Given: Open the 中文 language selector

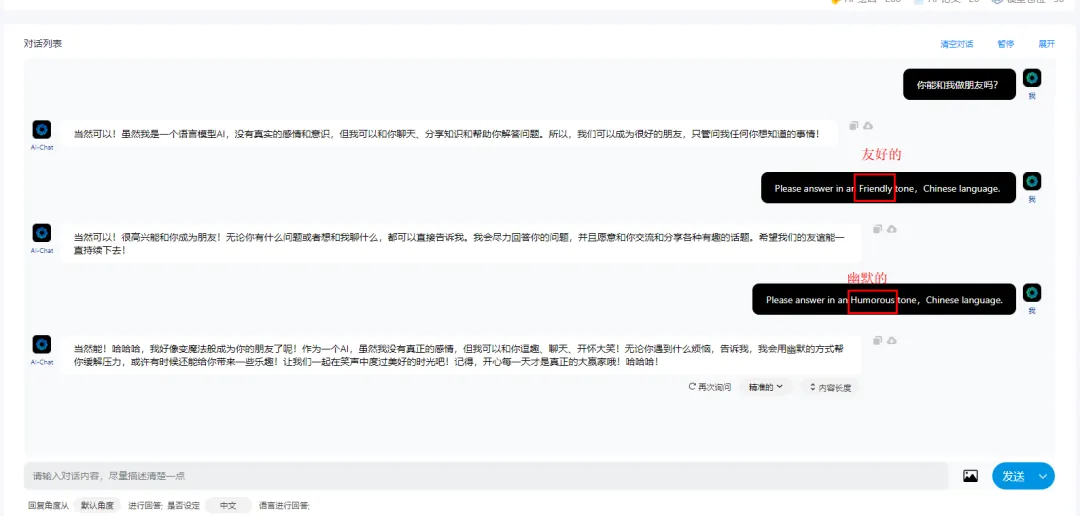Looking at the screenshot, I should pyautogui.click(x=228, y=506).
